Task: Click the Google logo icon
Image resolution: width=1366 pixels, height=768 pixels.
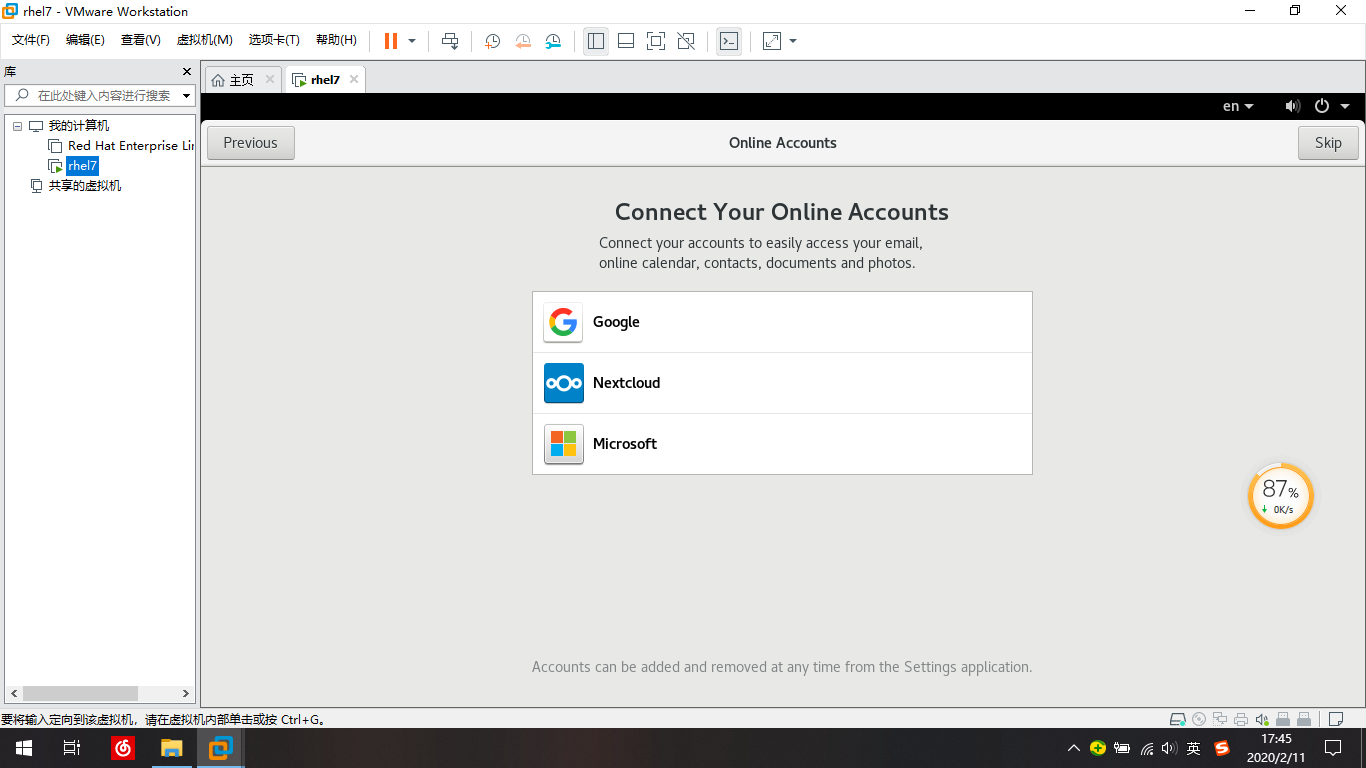Action: point(564,322)
